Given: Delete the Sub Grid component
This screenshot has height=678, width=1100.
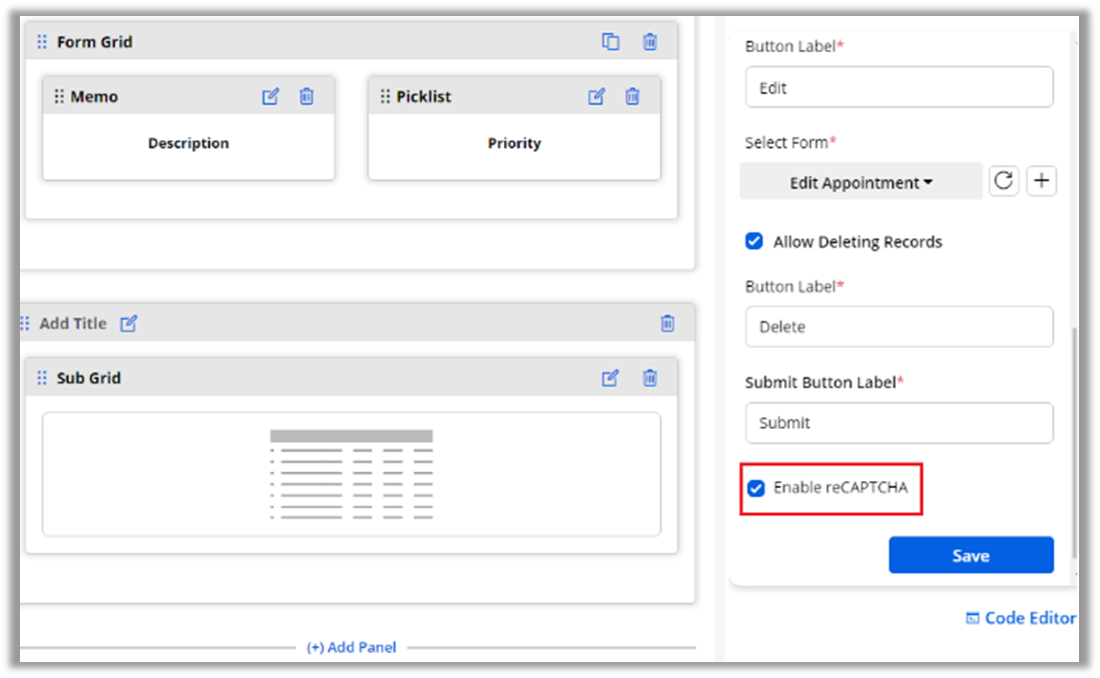Looking at the screenshot, I should 650,378.
